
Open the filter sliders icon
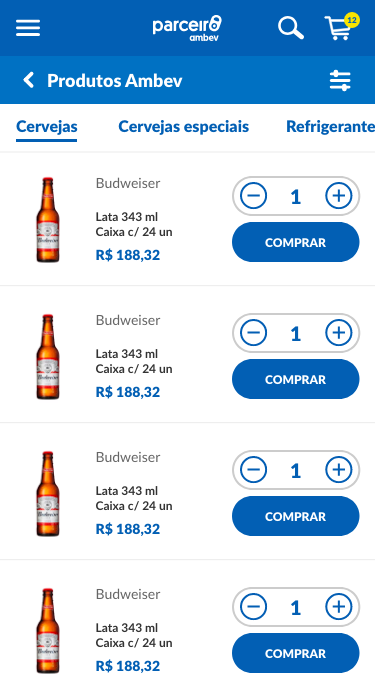pos(340,81)
